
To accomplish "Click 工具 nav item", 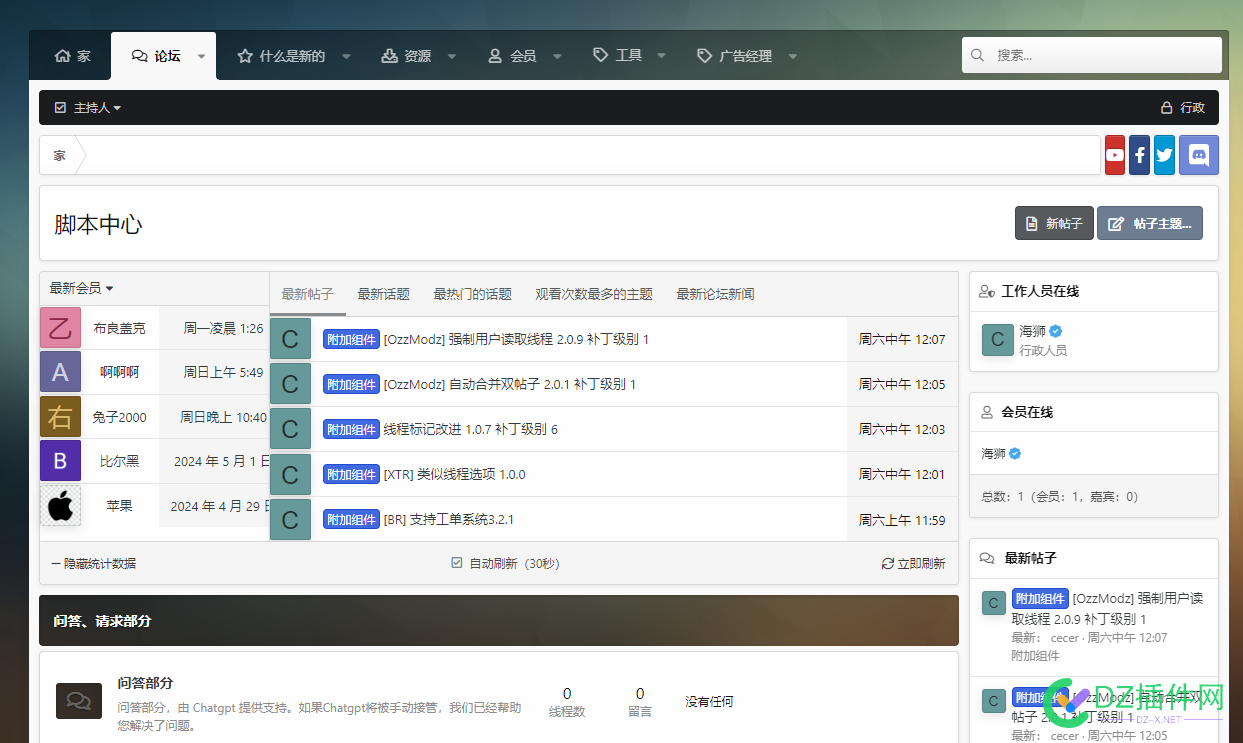I will 618,56.
